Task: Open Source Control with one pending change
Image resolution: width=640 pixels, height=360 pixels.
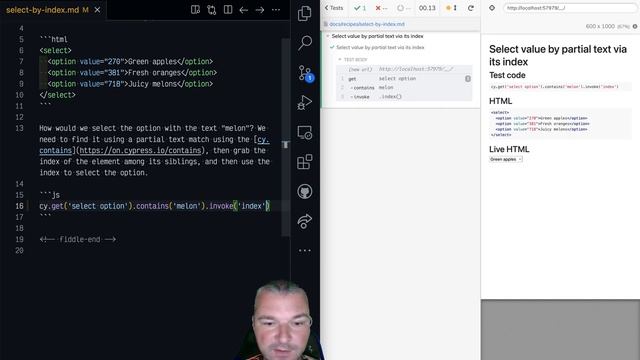Action: coord(305,73)
